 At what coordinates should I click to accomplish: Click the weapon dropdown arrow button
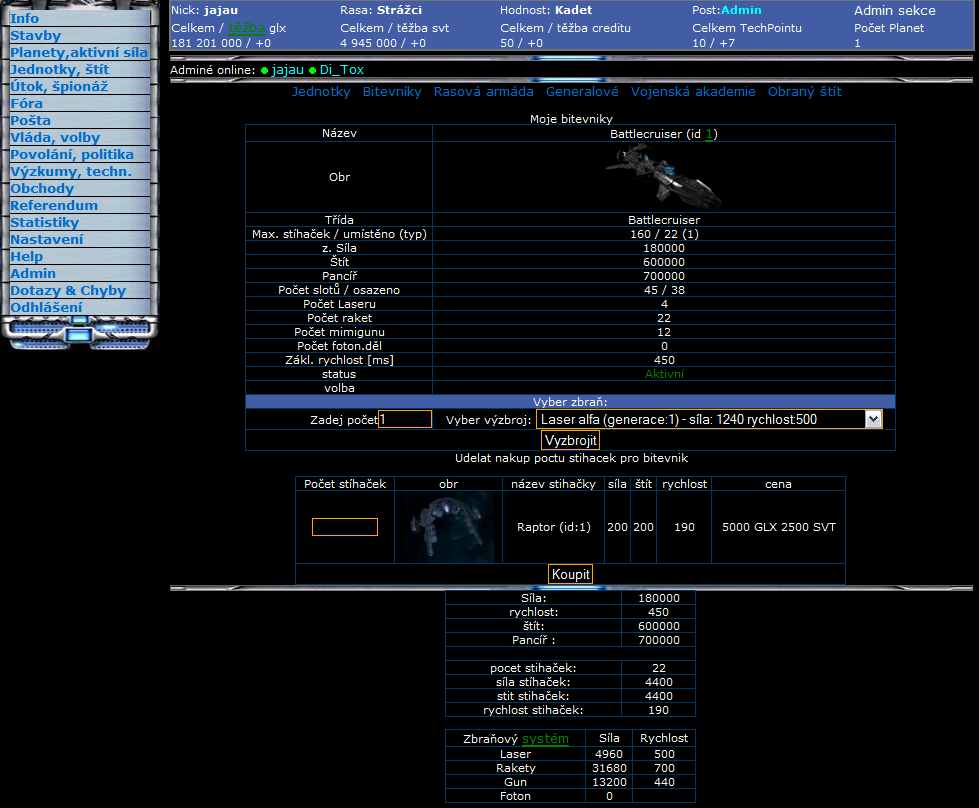pos(873,420)
